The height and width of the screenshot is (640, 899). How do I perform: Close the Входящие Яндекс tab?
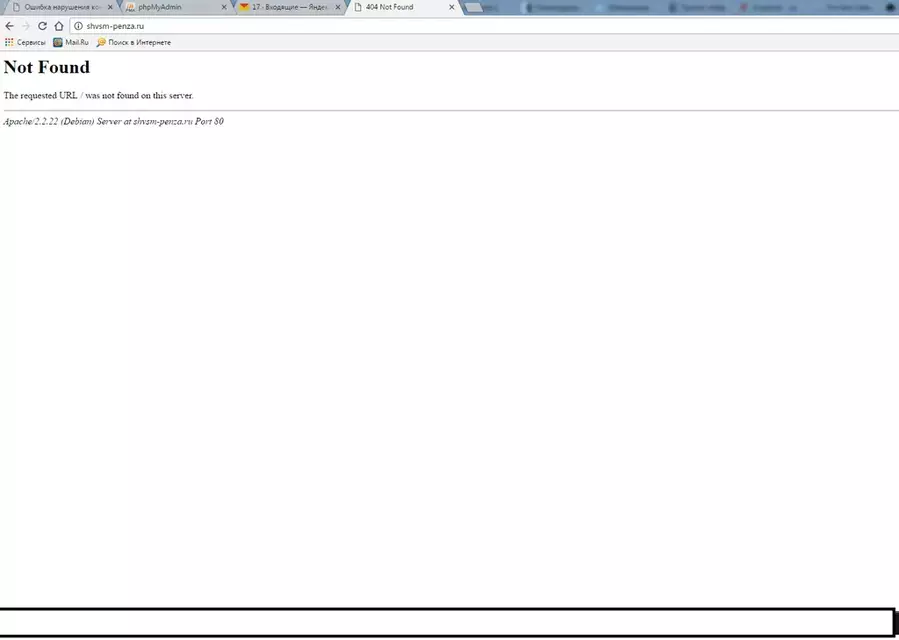pyautogui.click(x=338, y=7)
